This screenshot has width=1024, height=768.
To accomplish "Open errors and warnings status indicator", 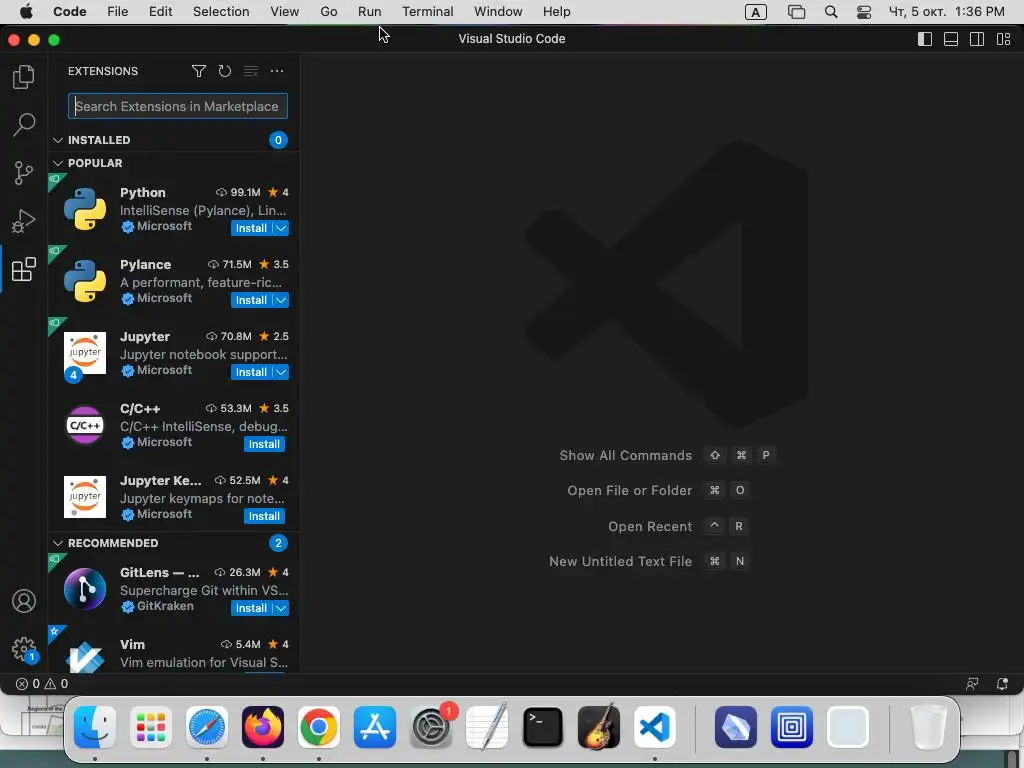I will pos(42,684).
